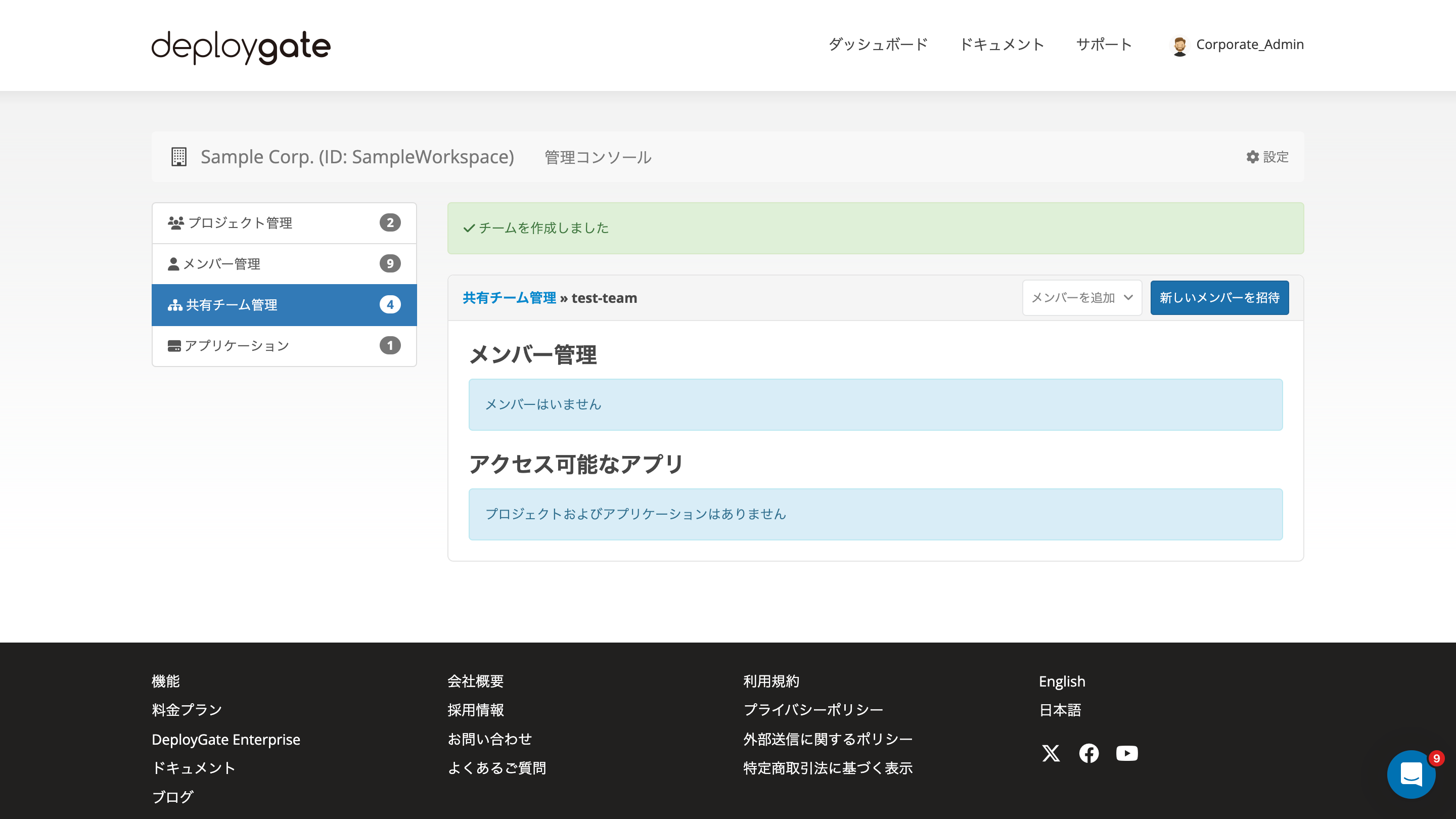Image resolution: width=1456 pixels, height=819 pixels.
Task: View the プライバシーポリシー page
Action: point(814,710)
